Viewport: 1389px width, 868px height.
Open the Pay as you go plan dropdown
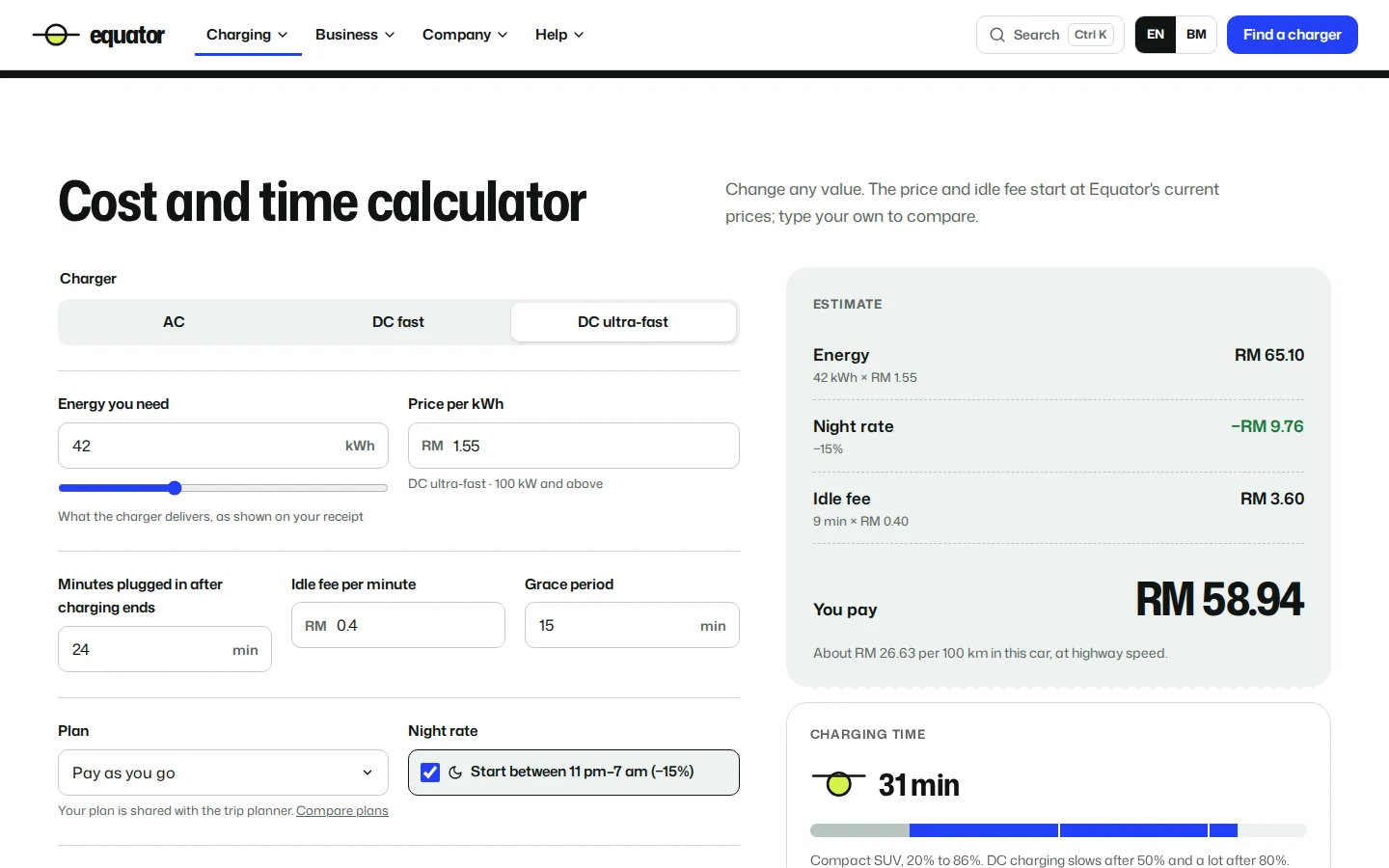coord(223,773)
